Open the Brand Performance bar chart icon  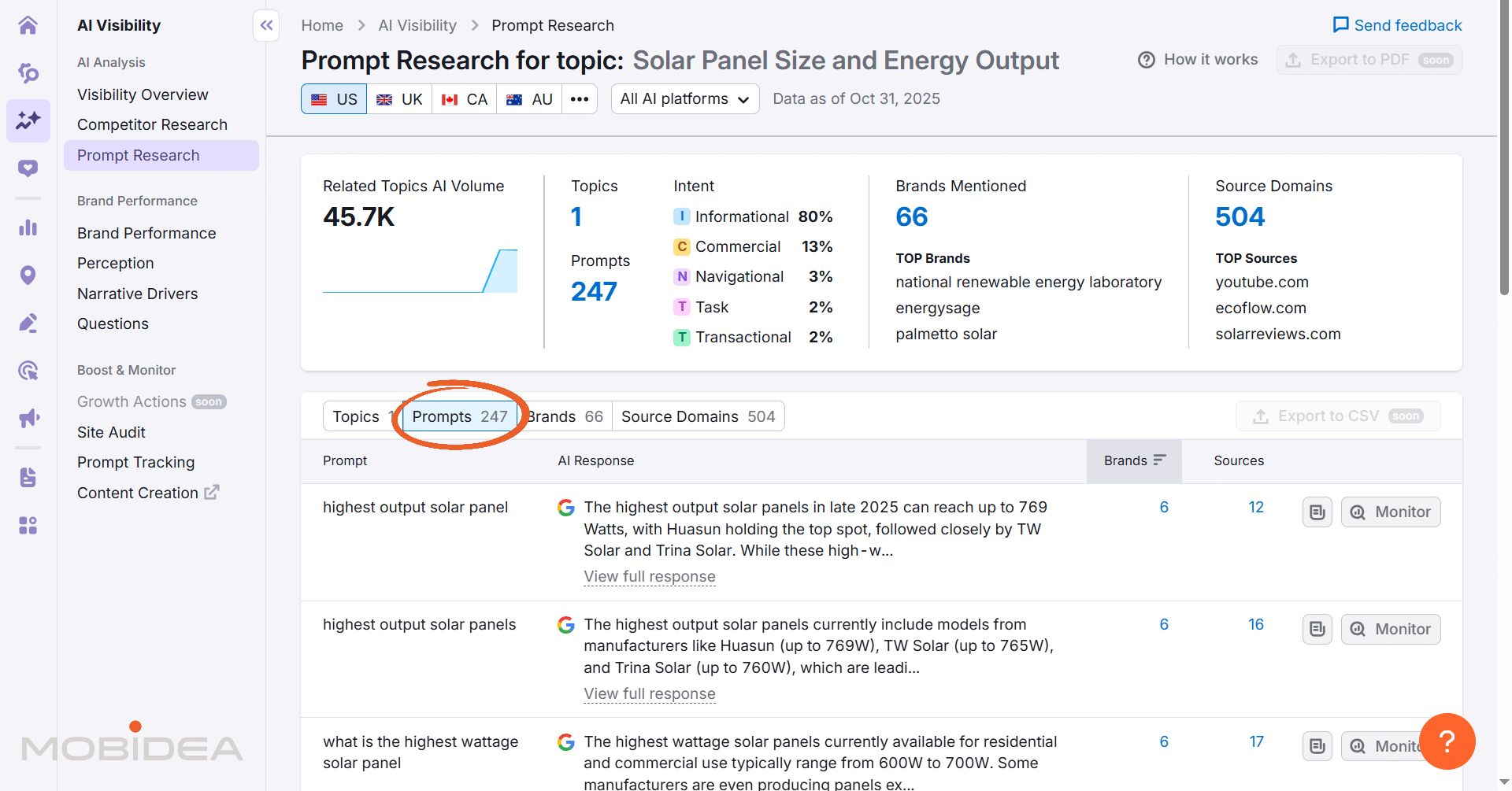(28, 227)
